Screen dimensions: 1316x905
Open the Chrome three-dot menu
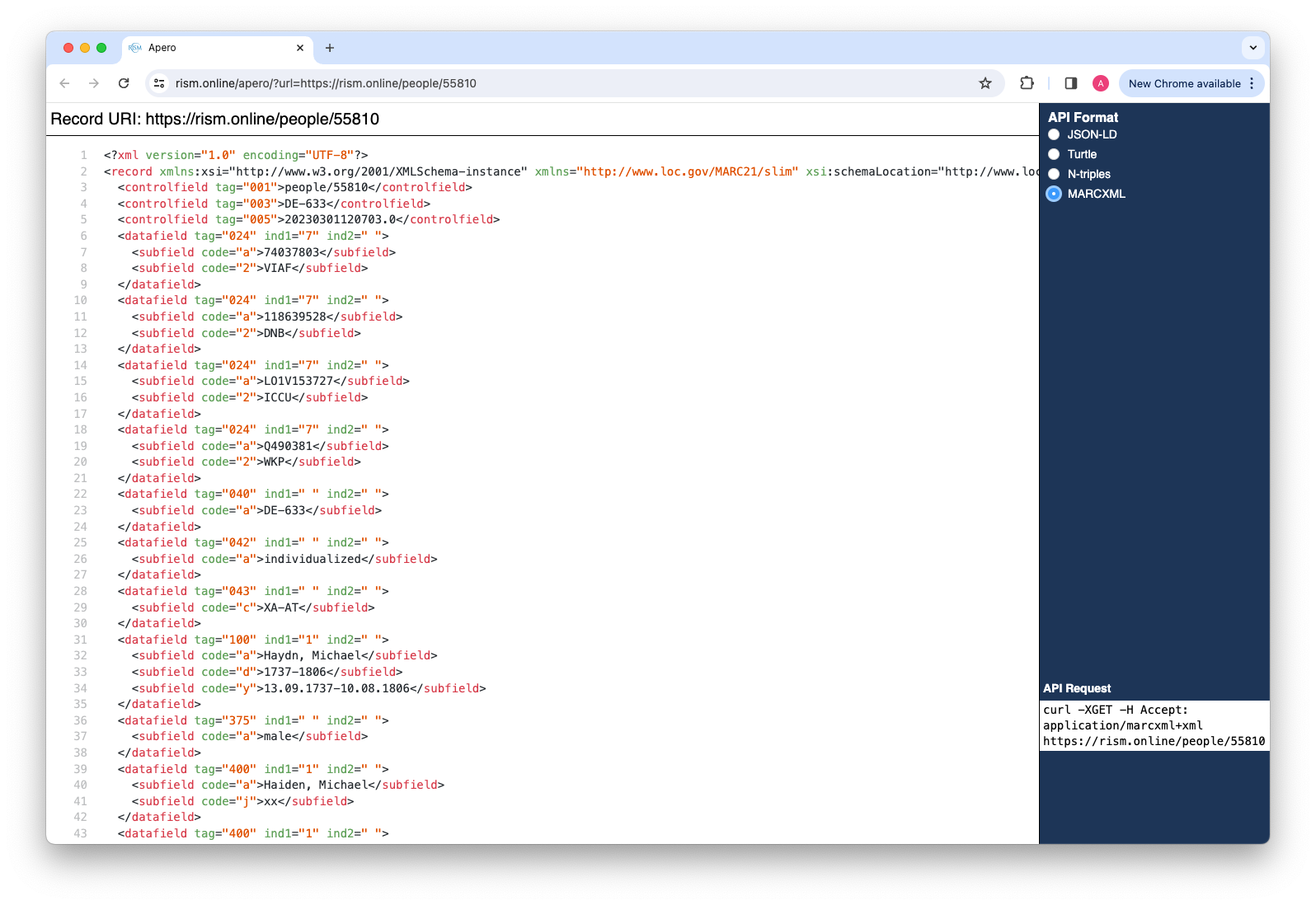tap(1252, 83)
